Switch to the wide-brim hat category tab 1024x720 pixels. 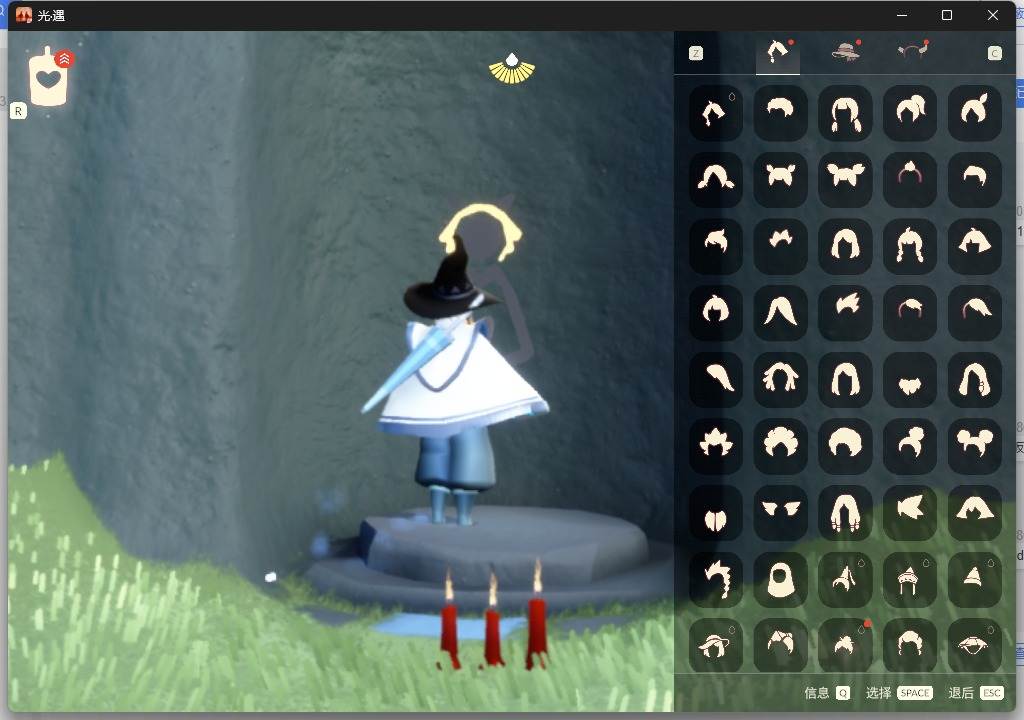tap(845, 52)
